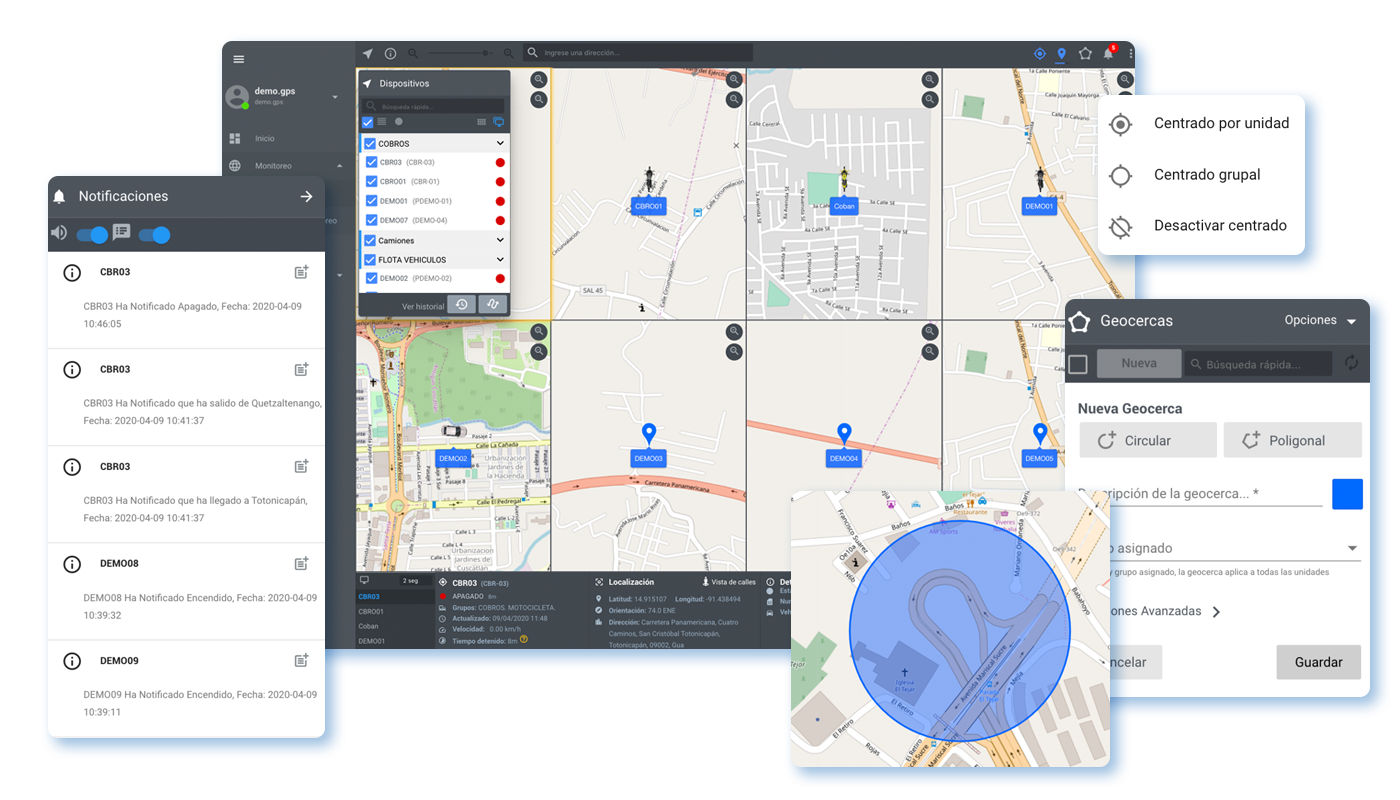Click the blue location pin toolbar icon
Image resolution: width=1400 pixels, height=800 pixels.
pos(1061,53)
